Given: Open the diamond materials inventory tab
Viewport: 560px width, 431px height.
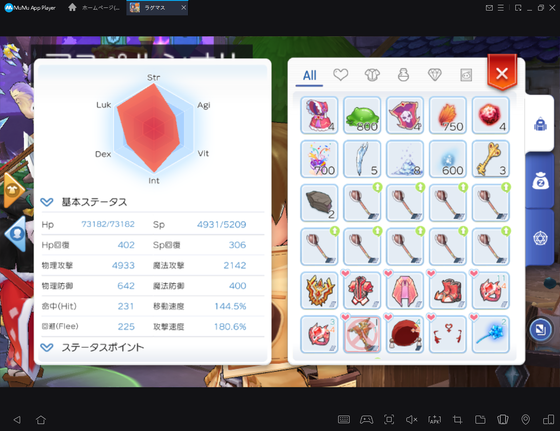Looking at the screenshot, I should pos(435,75).
